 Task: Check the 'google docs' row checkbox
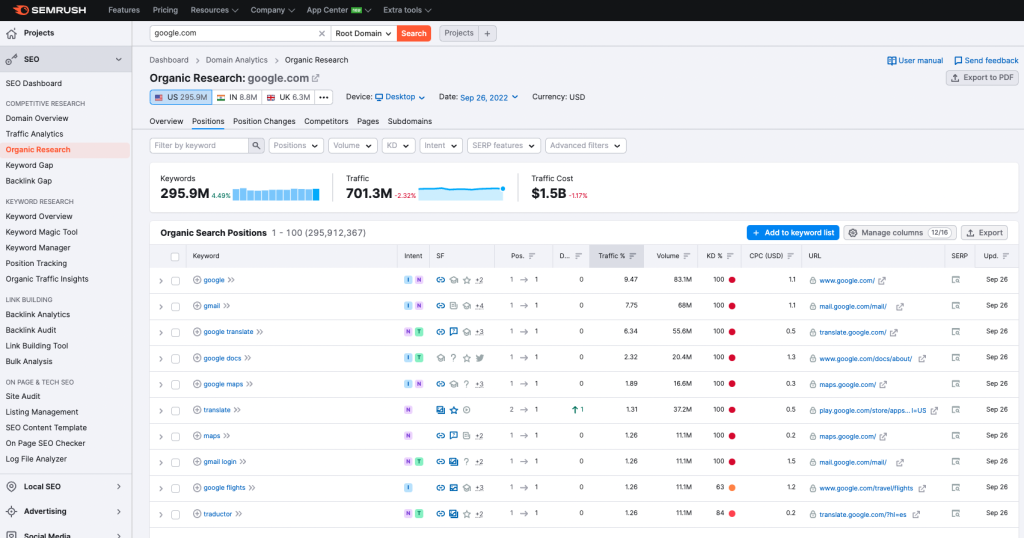[175, 359]
